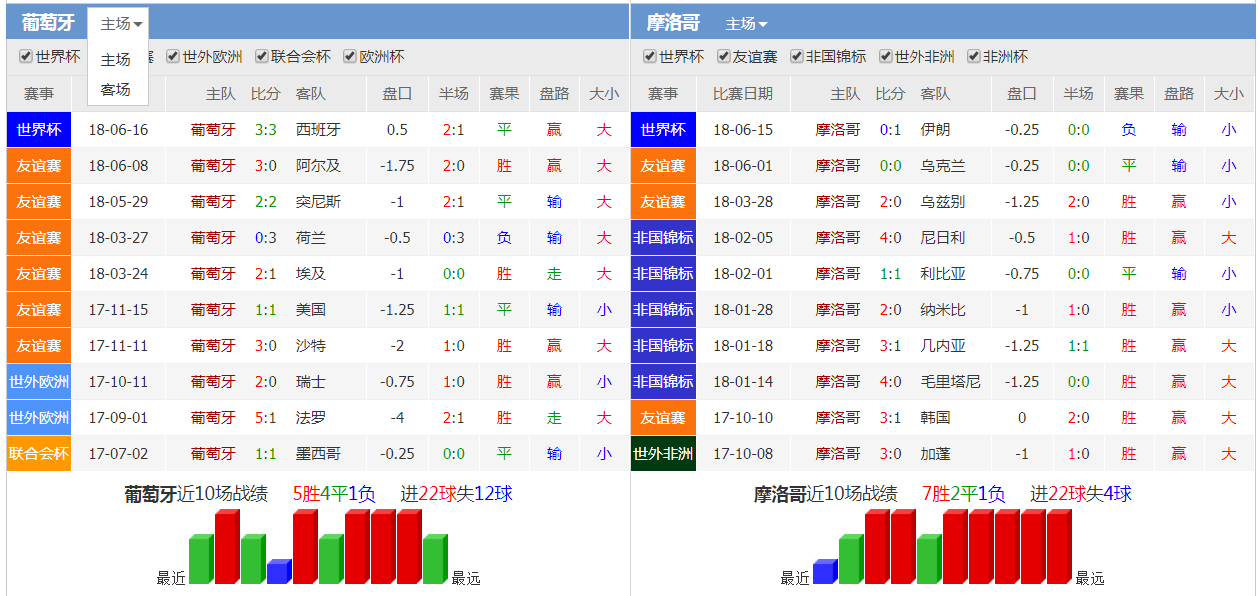Viewport: 1258px width, 596px height.
Task: Uncheck the 欧洲杯 filter checkbox
Action: [350, 57]
